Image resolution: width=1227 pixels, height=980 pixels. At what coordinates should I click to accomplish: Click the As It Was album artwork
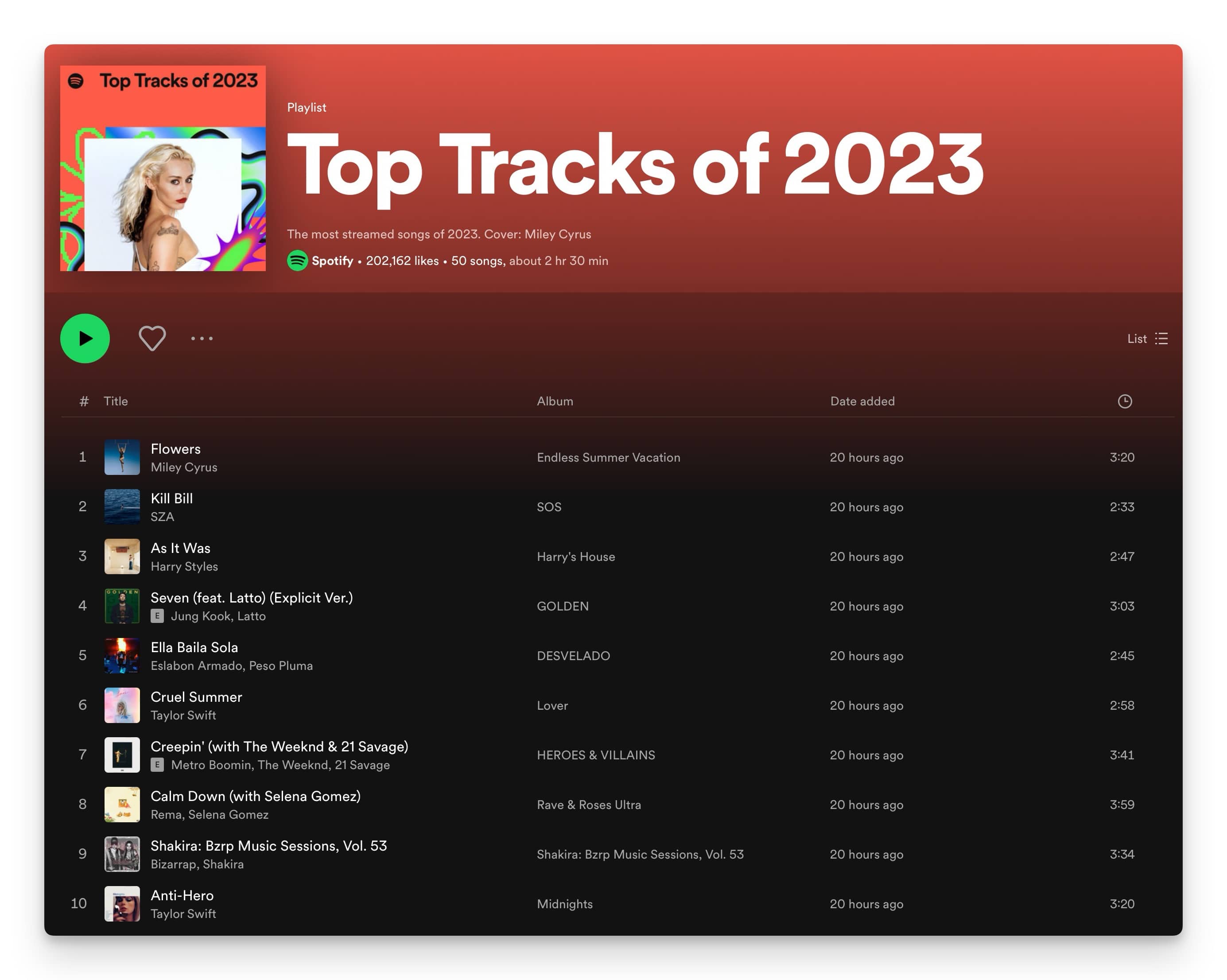[x=122, y=556]
